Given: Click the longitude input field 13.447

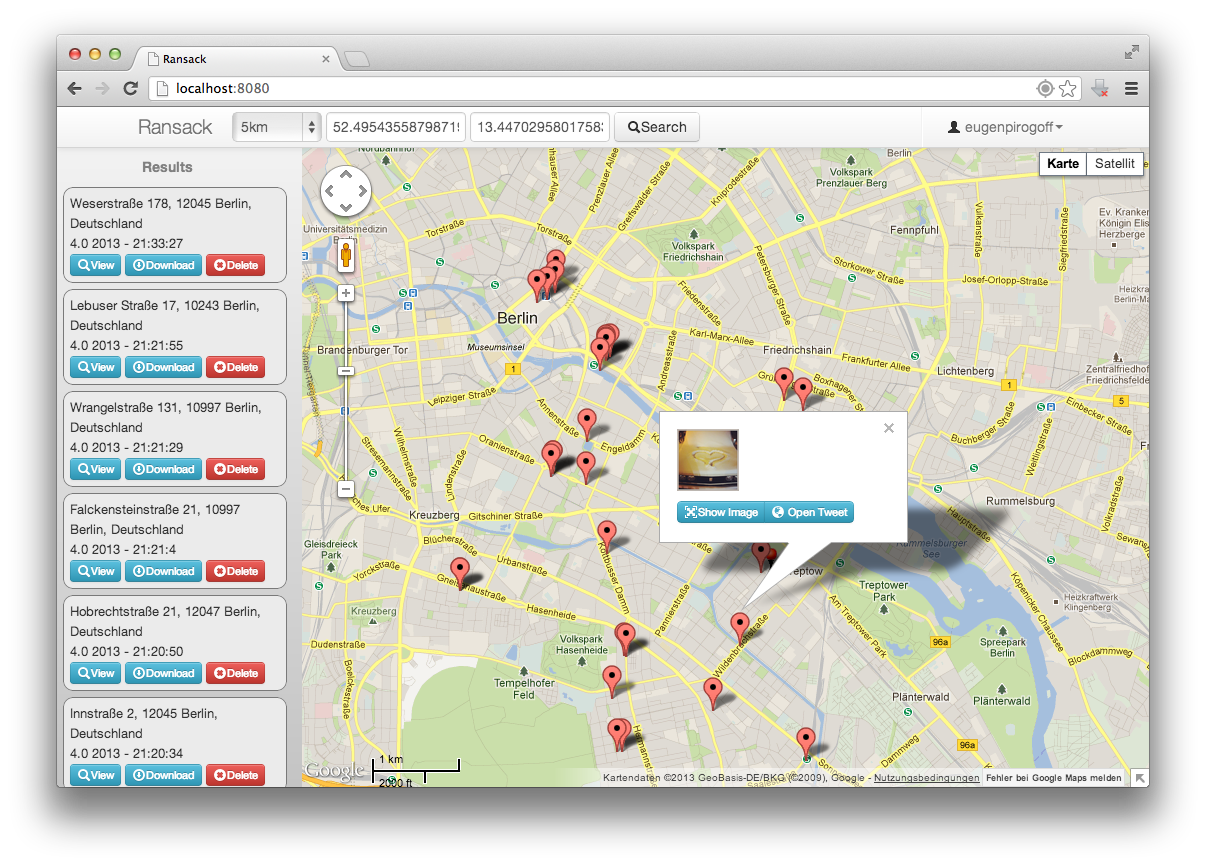Looking at the screenshot, I should point(540,127).
